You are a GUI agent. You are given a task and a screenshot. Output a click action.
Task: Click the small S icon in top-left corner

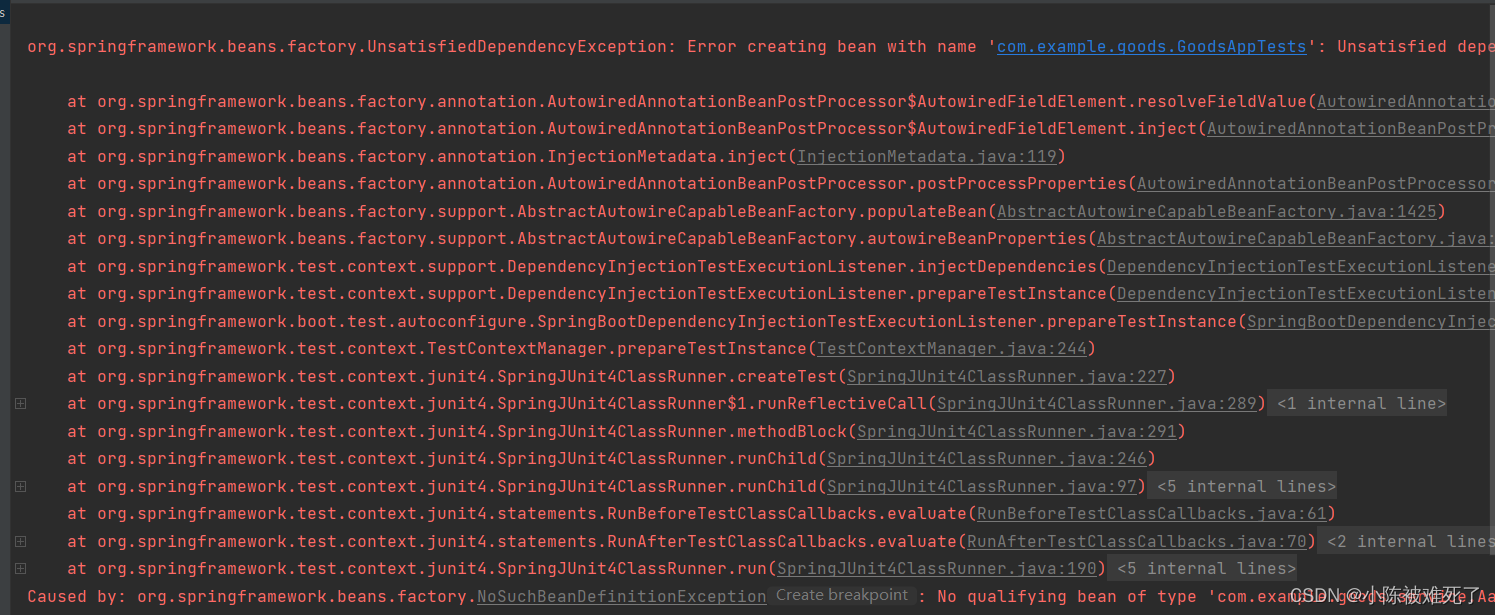[x=5, y=12]
